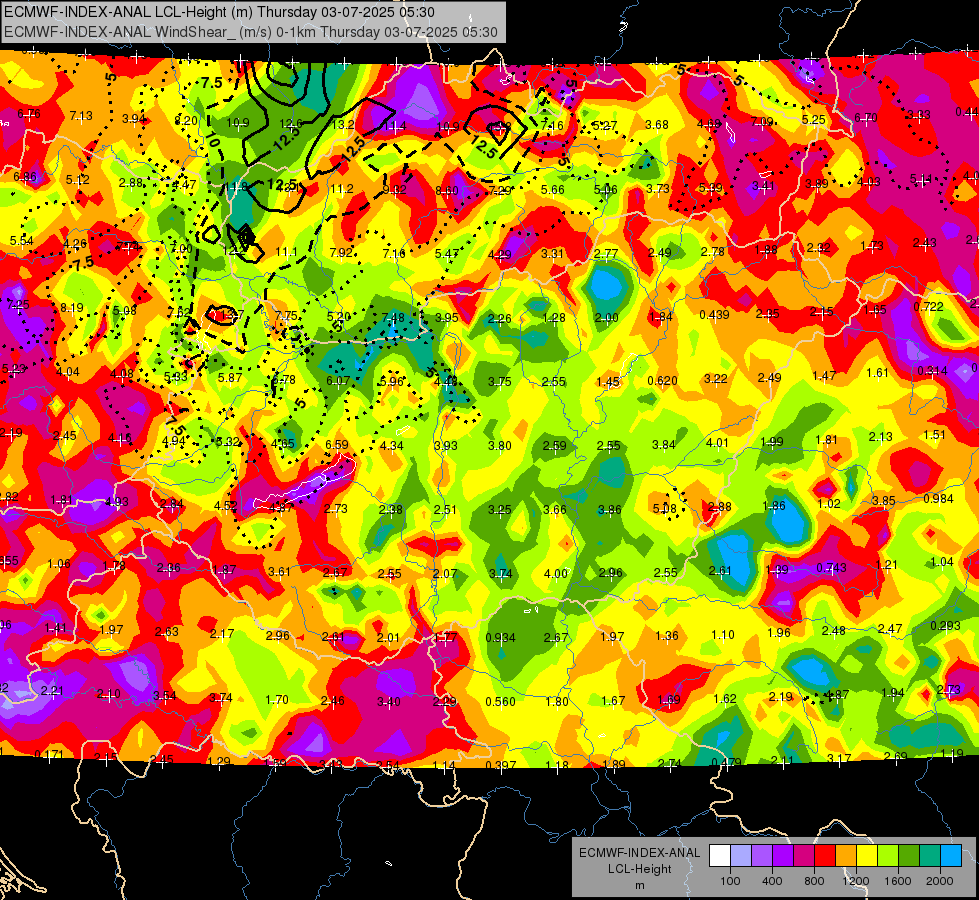Click the wind shear value 11.4

[x=395, y=126]
